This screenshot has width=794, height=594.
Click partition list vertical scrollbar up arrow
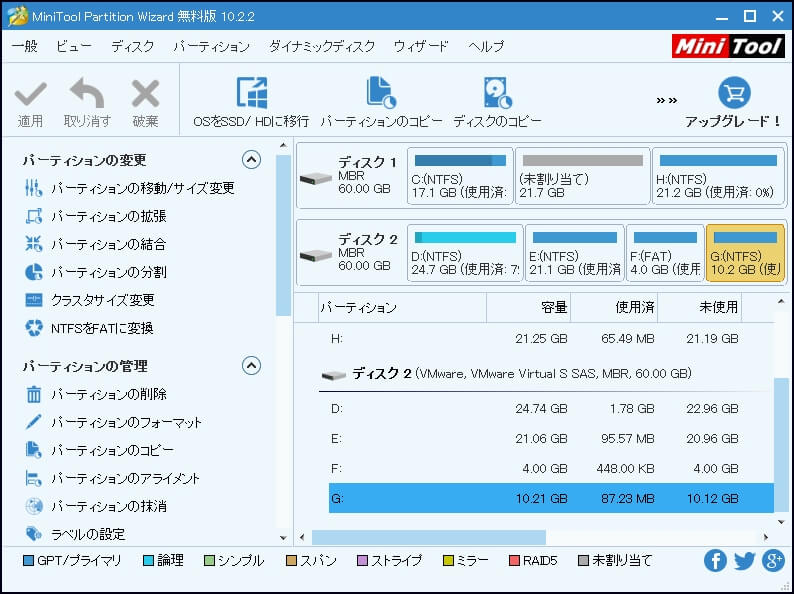[x=781, y=302]
